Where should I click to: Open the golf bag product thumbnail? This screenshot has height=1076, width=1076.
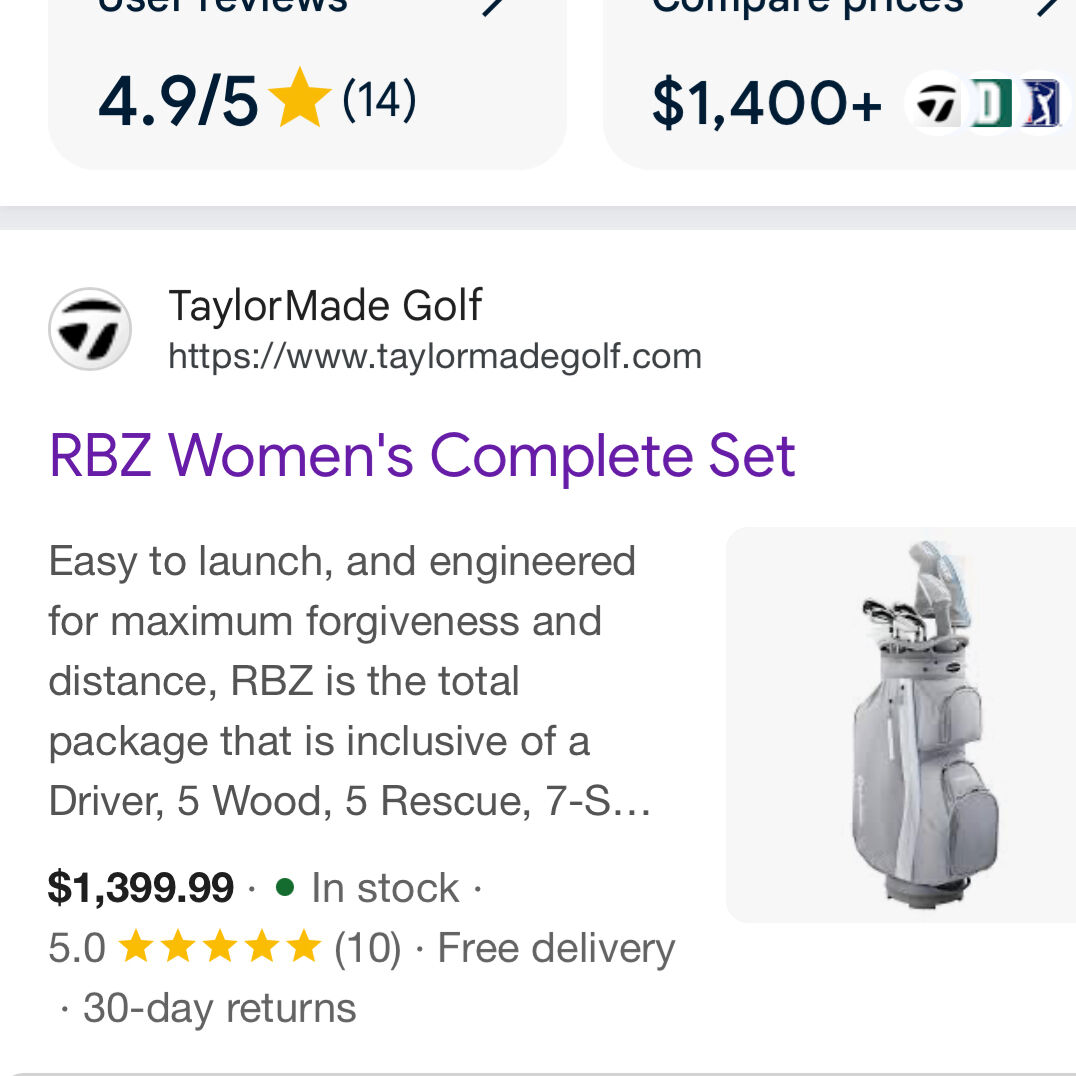pyautogui.click(x=908, y=724)
